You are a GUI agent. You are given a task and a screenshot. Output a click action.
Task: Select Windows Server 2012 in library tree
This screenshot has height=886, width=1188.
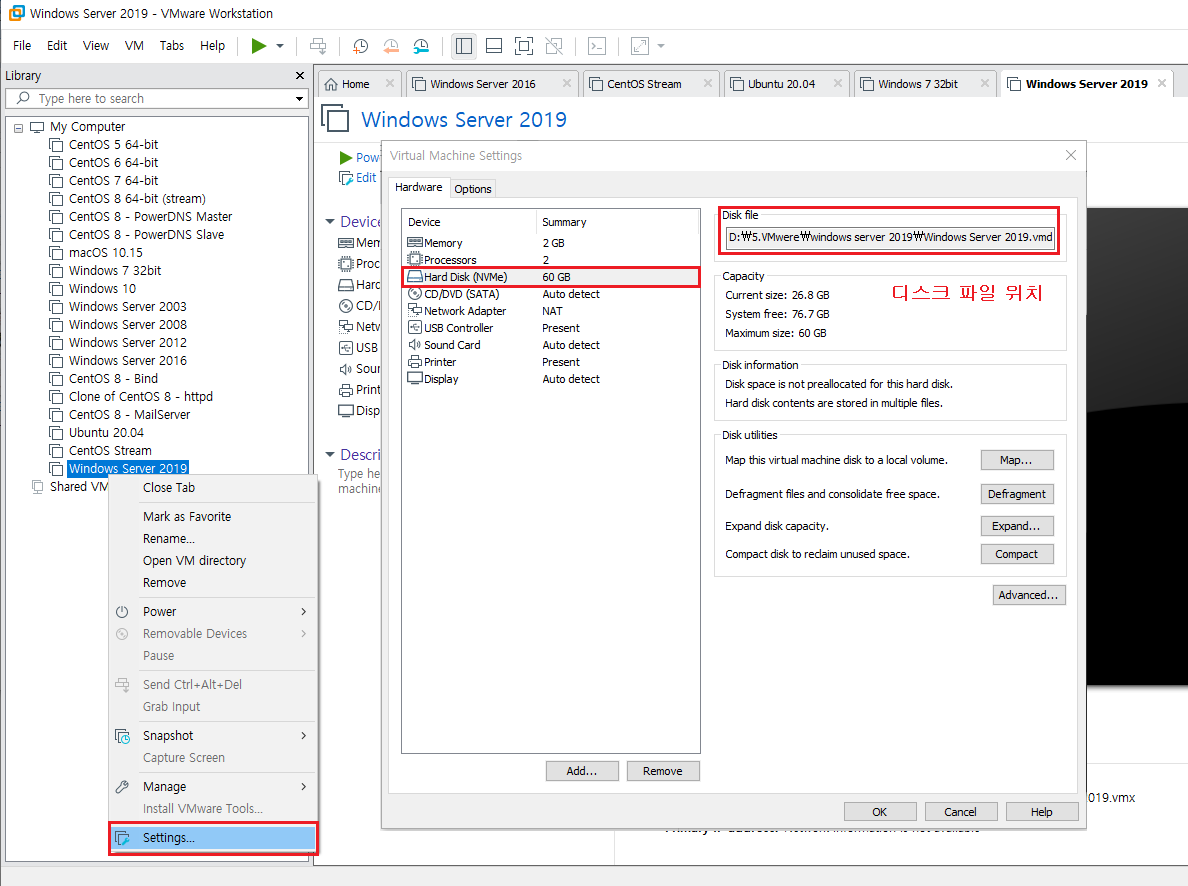click(x=127, y=343)
